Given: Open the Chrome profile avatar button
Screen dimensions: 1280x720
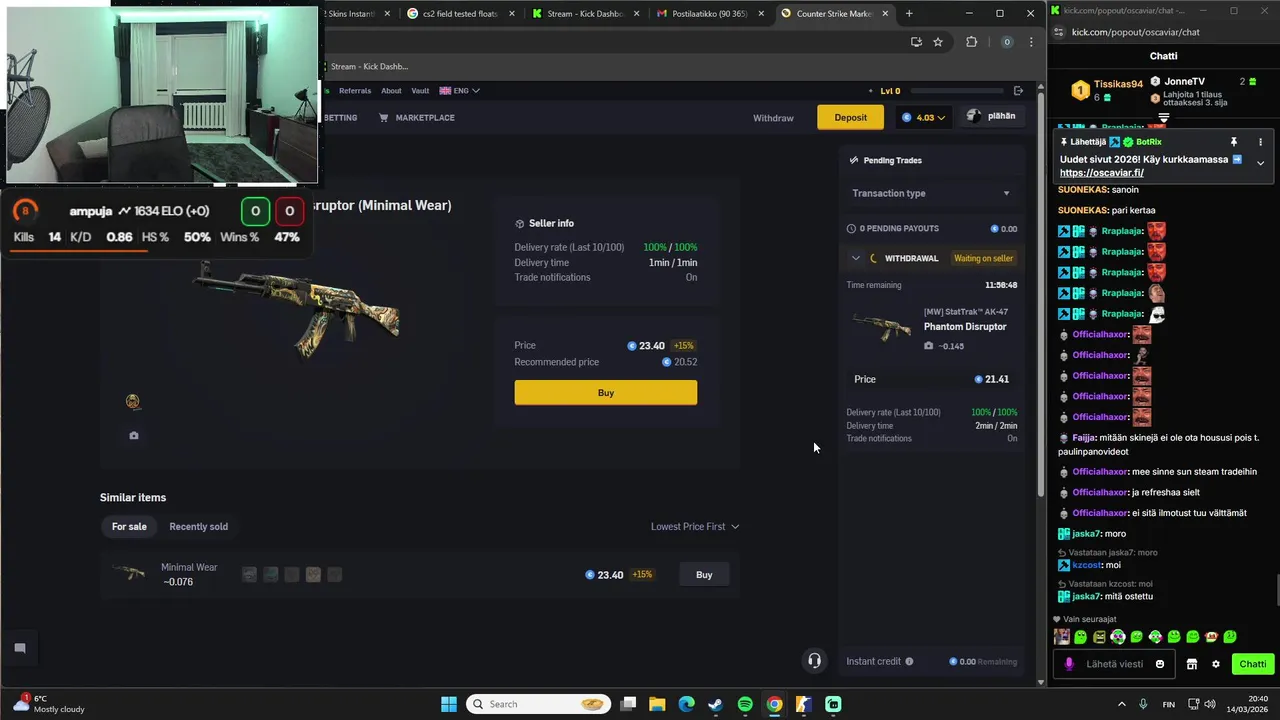Looking at the screenshot, I should coord(1007,42).
